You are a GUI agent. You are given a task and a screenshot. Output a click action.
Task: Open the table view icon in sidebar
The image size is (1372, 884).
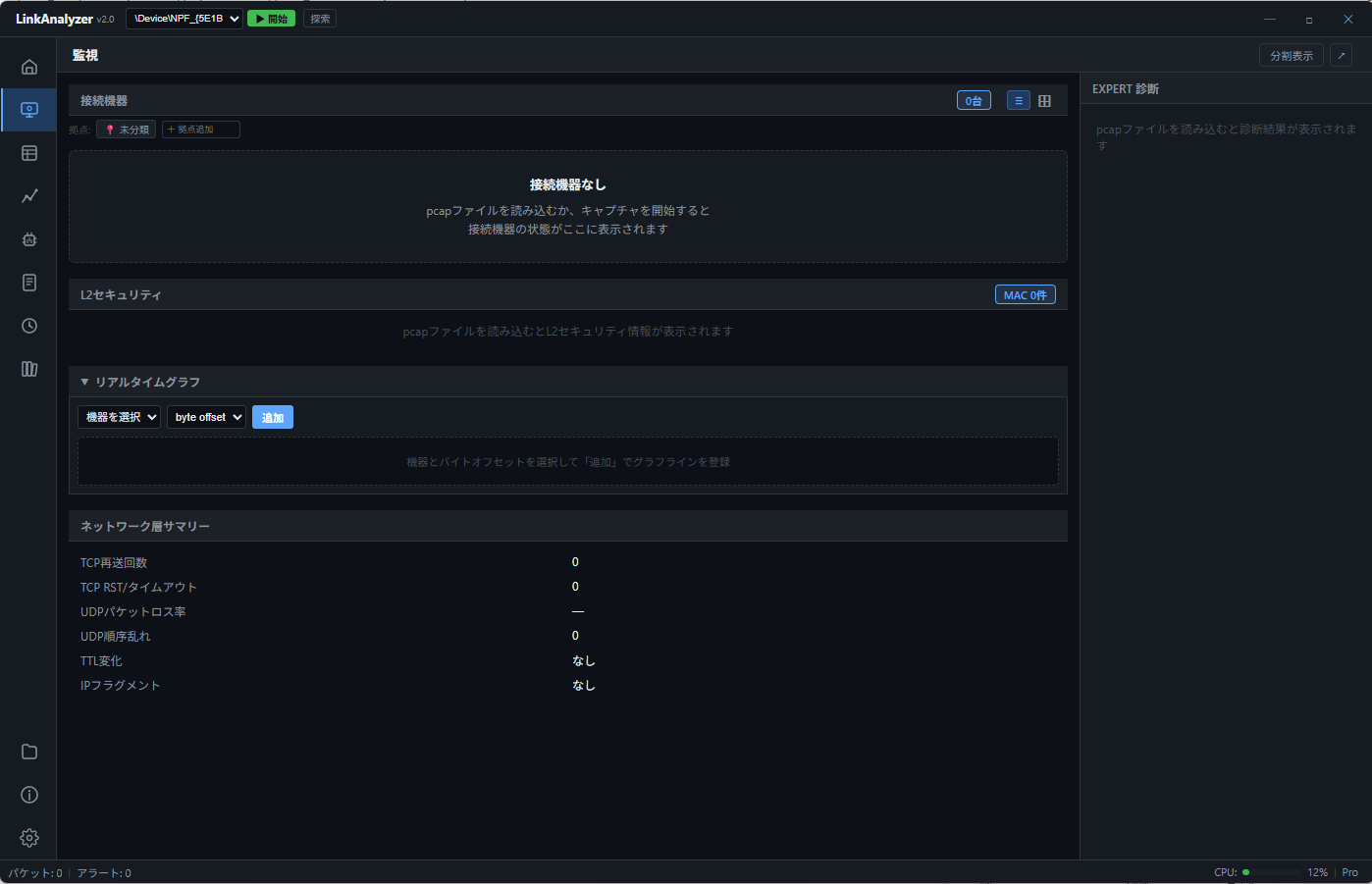[29, 153]
